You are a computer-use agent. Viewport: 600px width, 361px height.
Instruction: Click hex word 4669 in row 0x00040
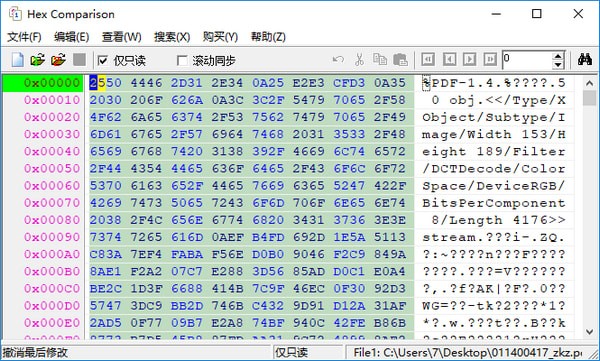point(308,151)
